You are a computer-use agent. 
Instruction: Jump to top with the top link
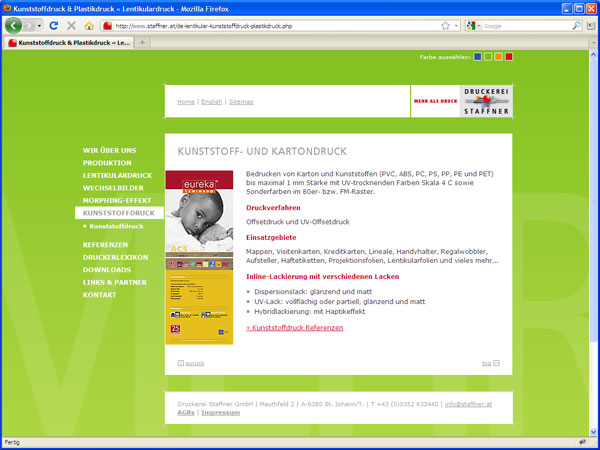click(486, 364)
